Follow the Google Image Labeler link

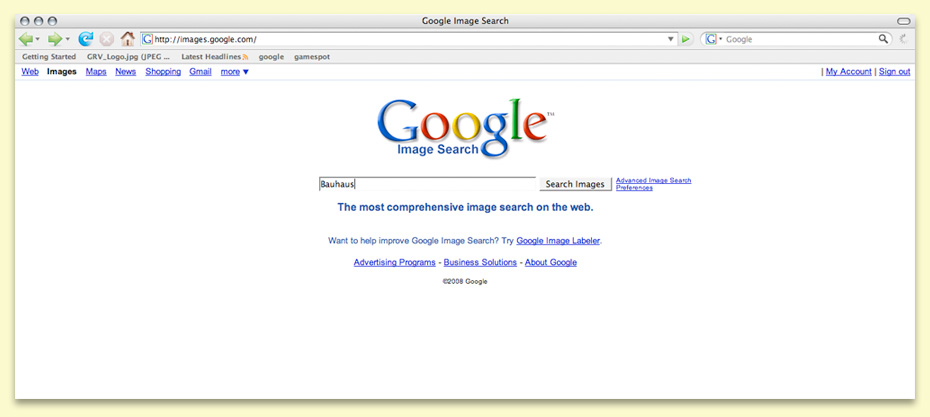(558, 241)
